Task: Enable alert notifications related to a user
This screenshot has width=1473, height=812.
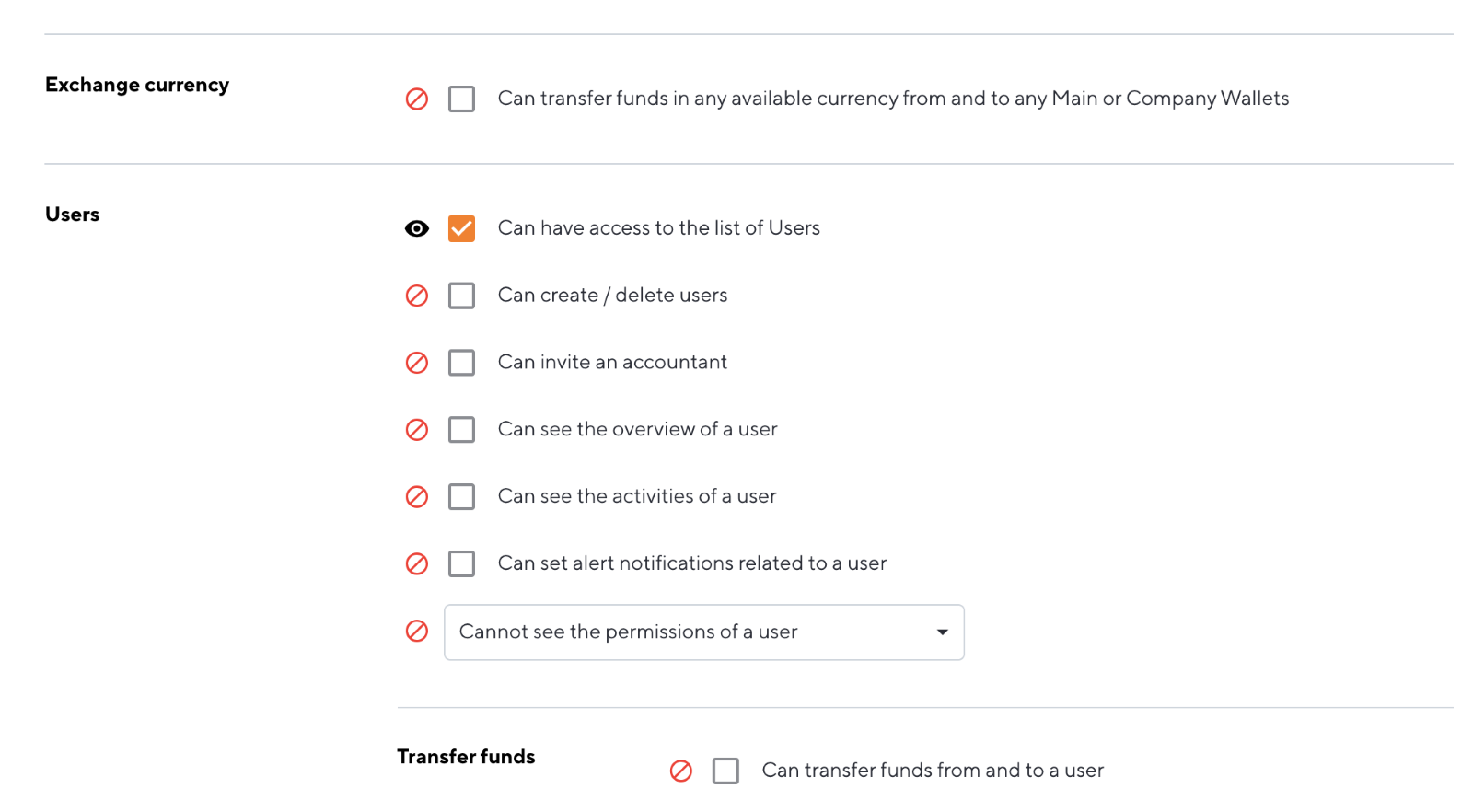Action: [x=461, y=563]
